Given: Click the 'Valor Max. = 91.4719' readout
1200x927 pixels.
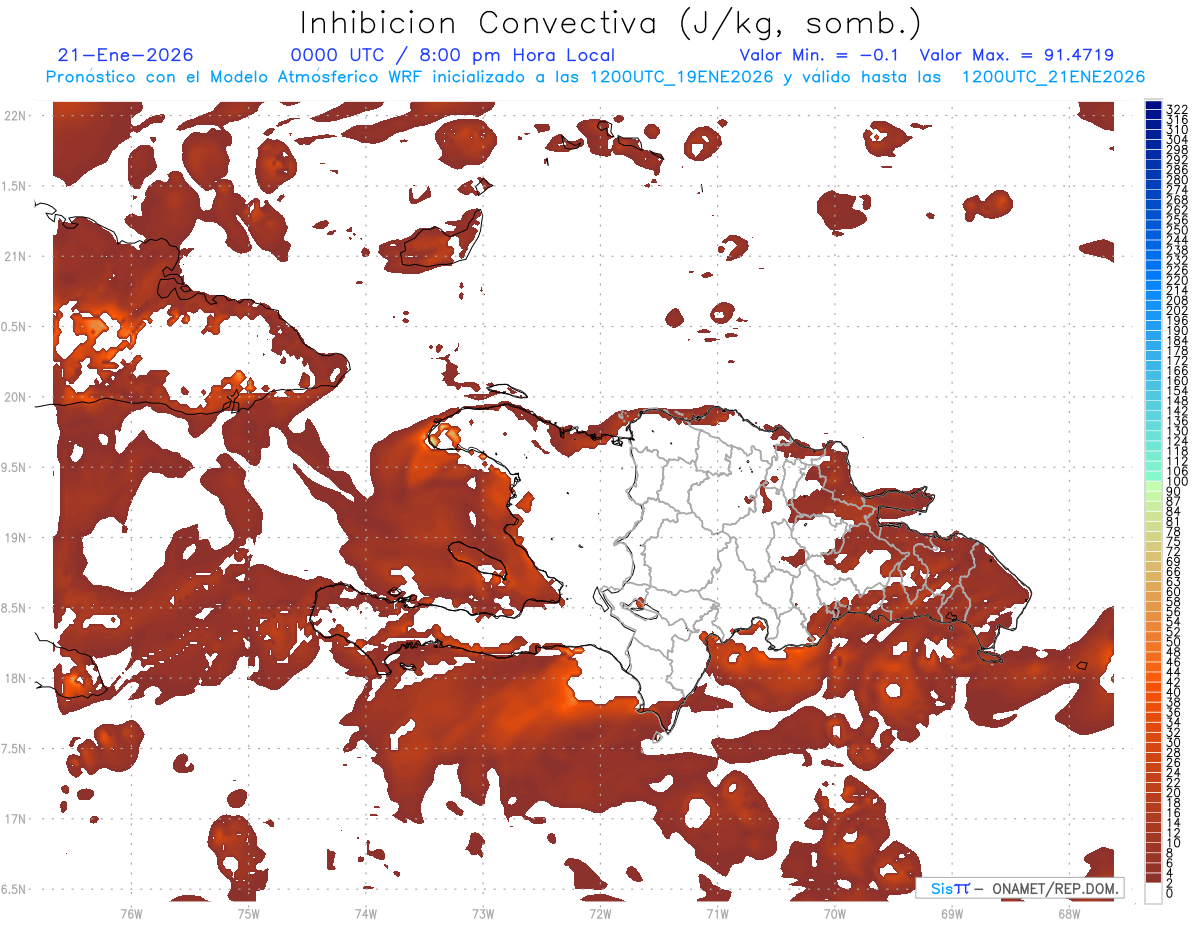Looking at the screenshot, I should tap(1016, 56).
